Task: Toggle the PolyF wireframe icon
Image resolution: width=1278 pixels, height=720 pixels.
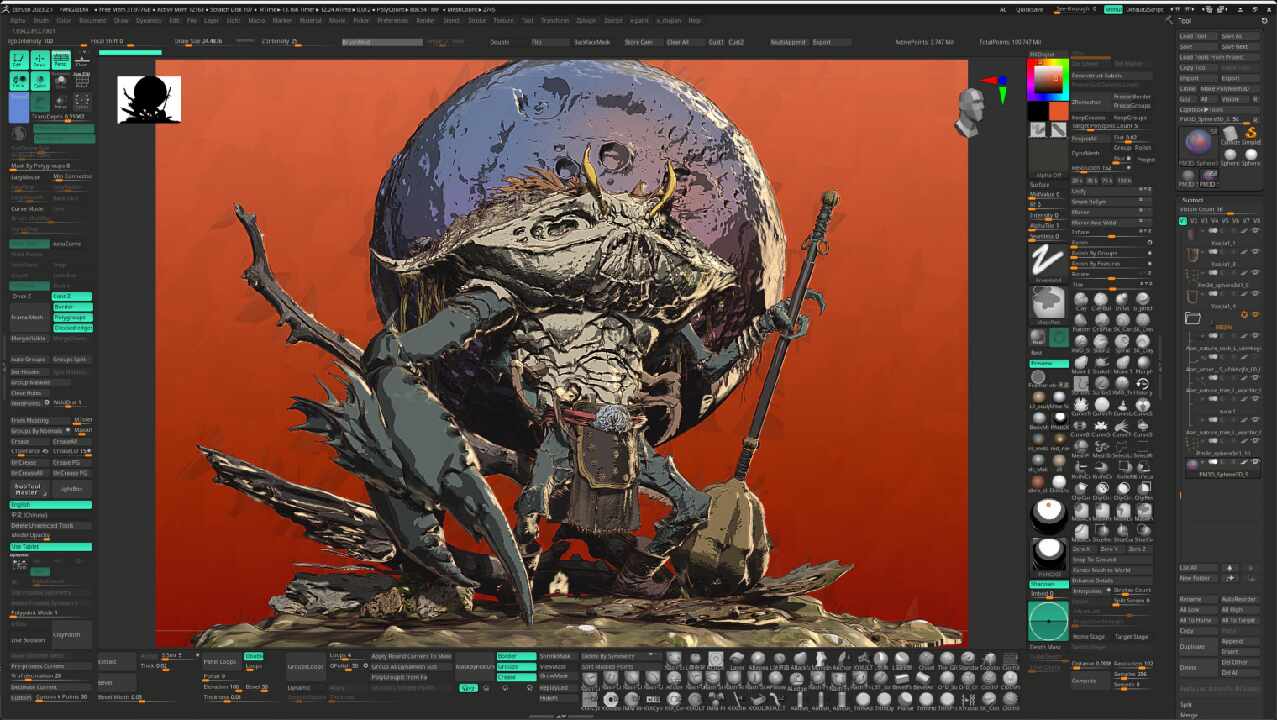Action: click(82, 82)
